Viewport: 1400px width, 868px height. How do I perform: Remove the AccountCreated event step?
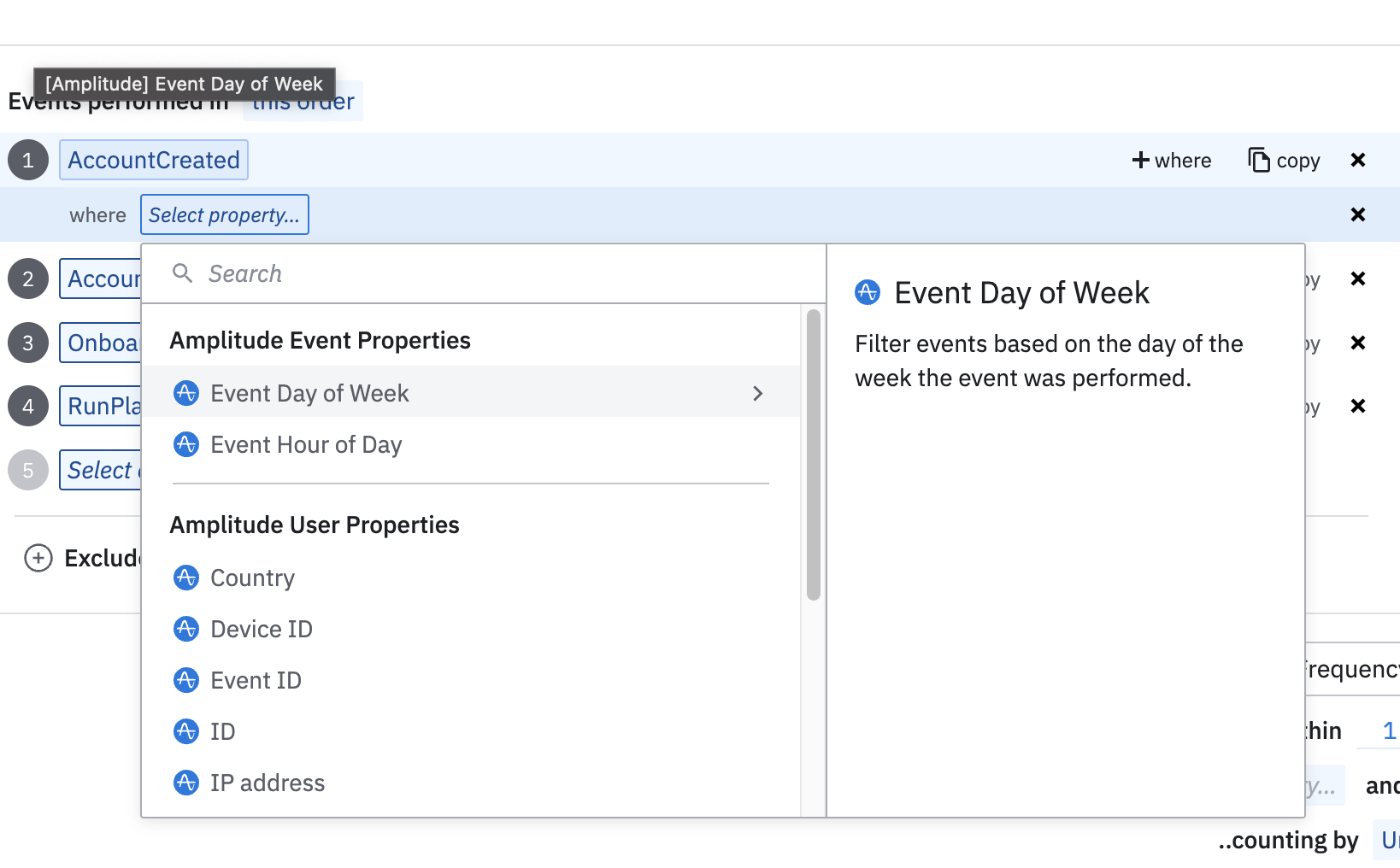(1357, 161)
